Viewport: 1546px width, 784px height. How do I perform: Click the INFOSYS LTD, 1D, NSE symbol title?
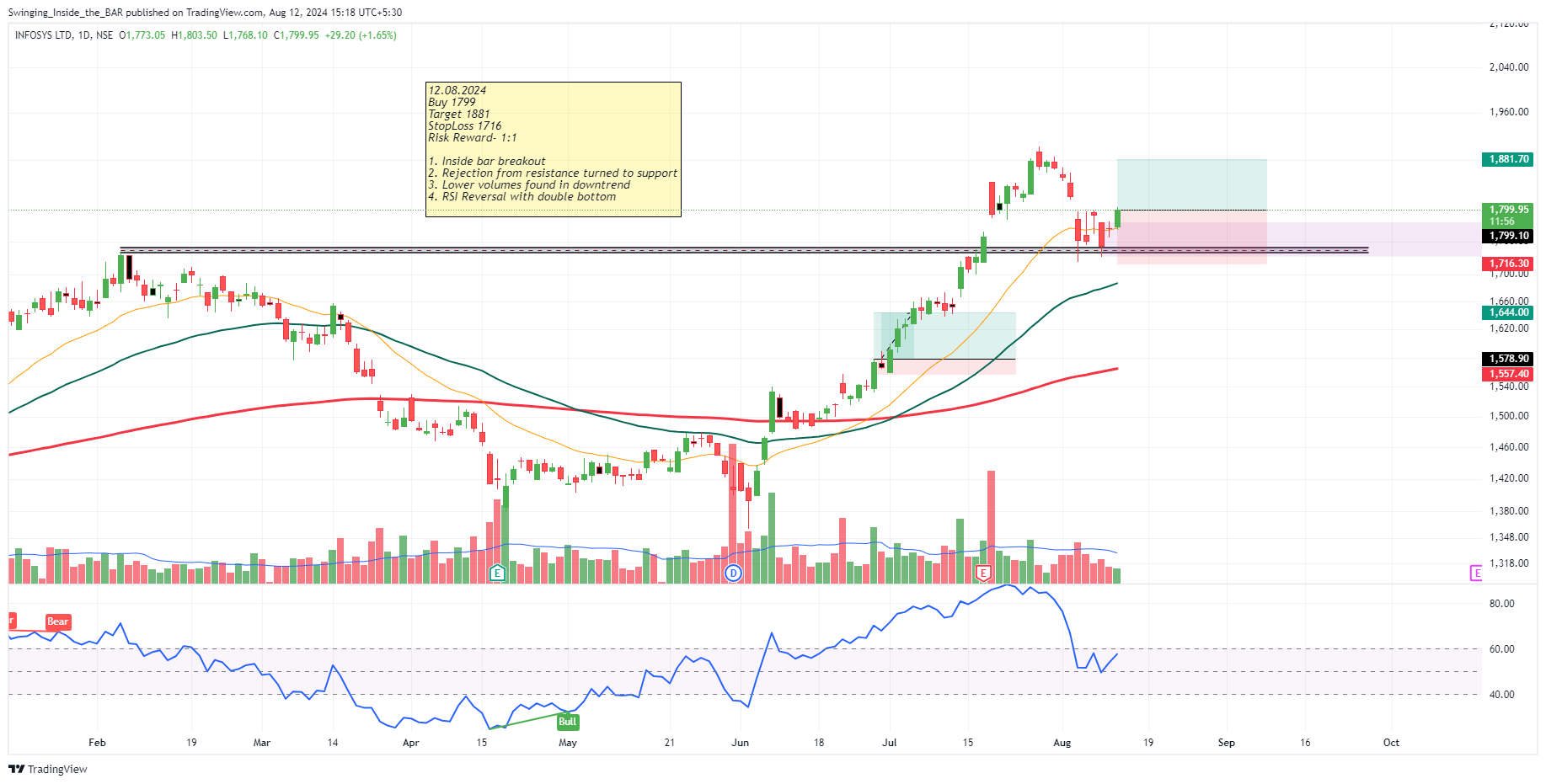pos(64,35)
